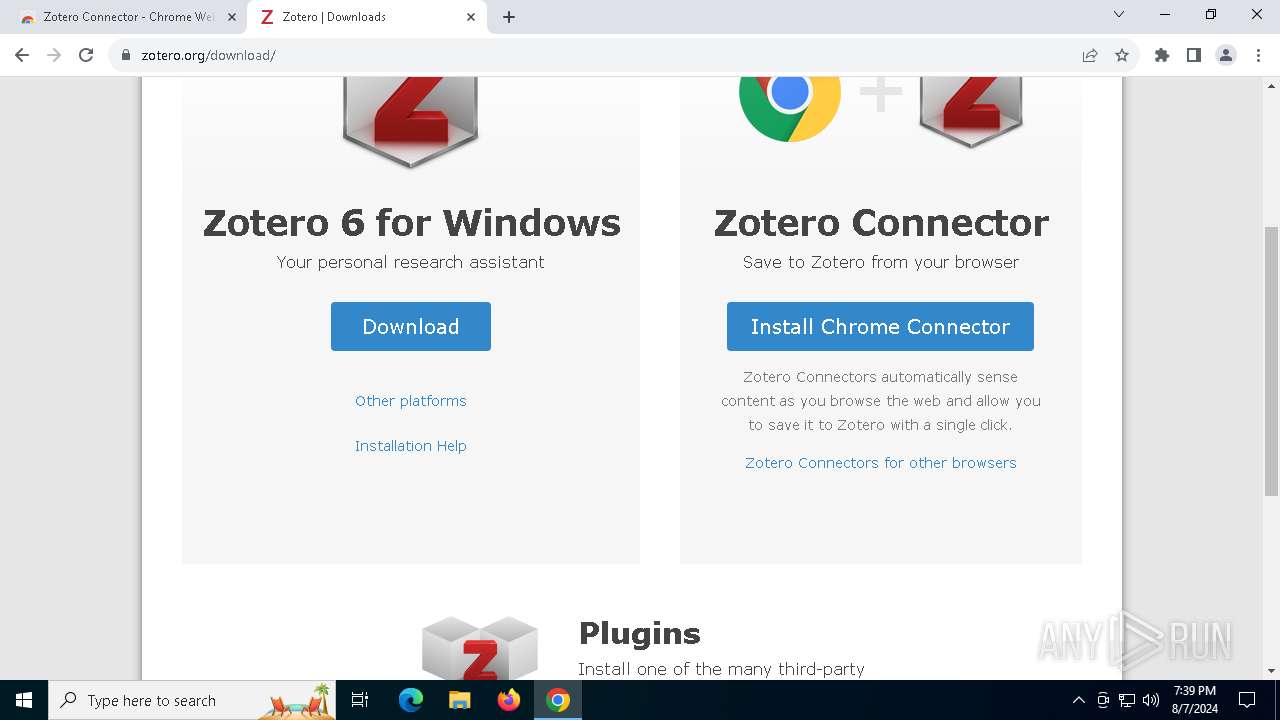
Task: Launch Firefox from taskbar
Action: (x=509, y=700)
